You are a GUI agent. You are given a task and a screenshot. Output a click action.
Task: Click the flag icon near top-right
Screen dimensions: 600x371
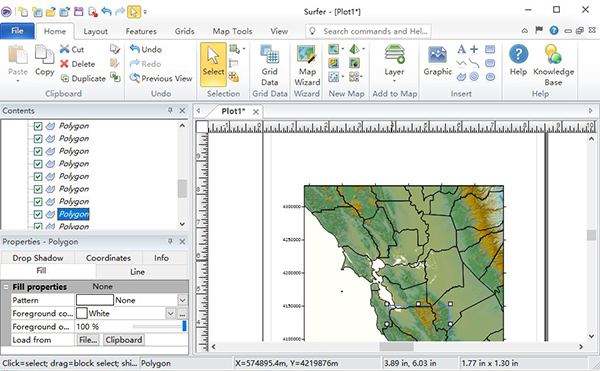539,30
